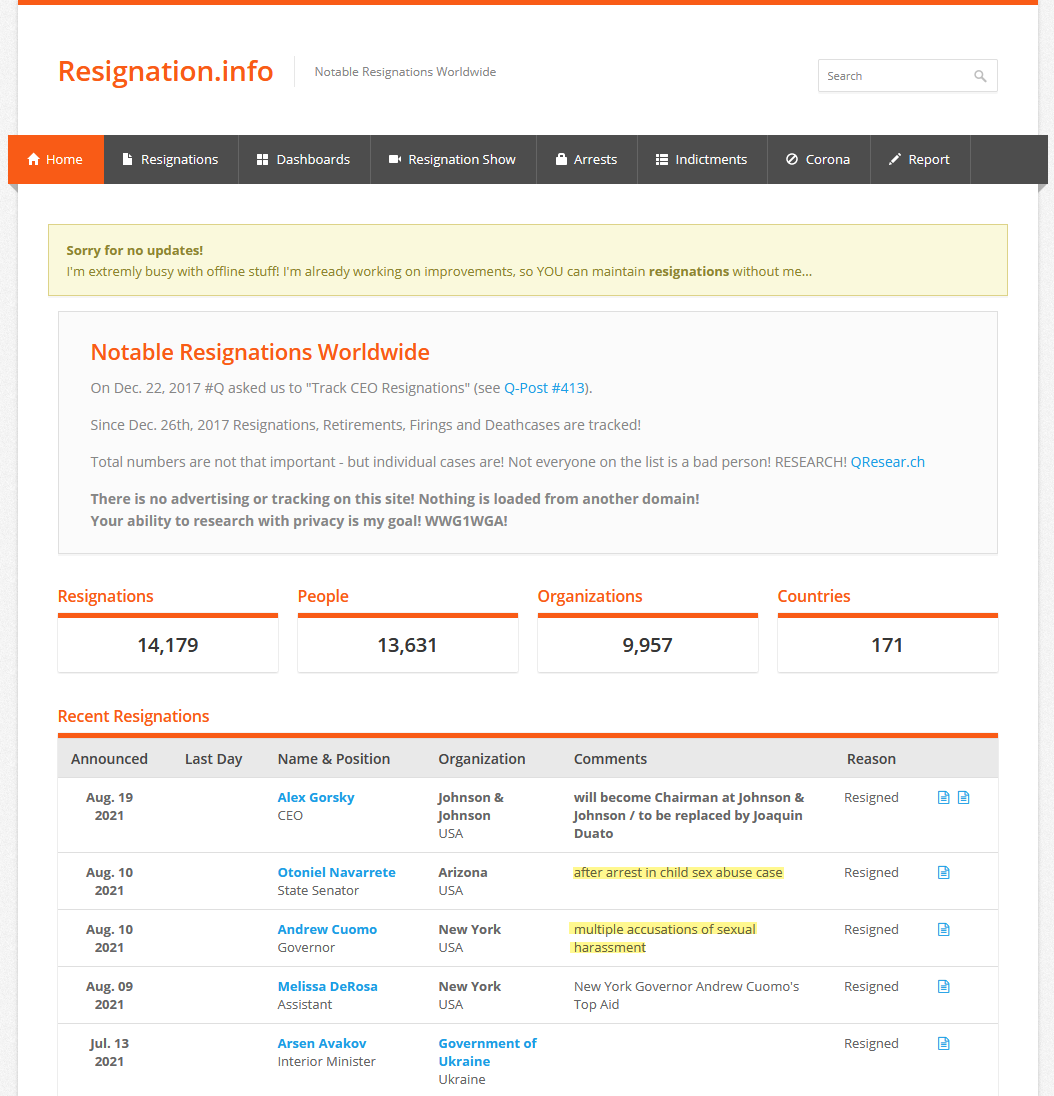The height and width of the screenshot is (1096, 1054).
Task: Click the People total 13,631
Action: (407, 645)
